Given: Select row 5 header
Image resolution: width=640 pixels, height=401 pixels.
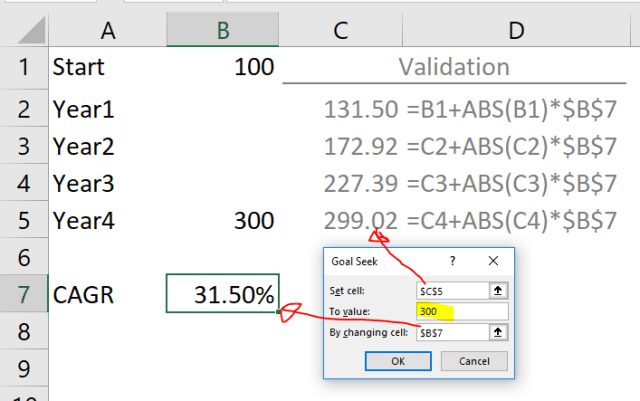Looking at the screenshot, I should [x=24, y=221].
